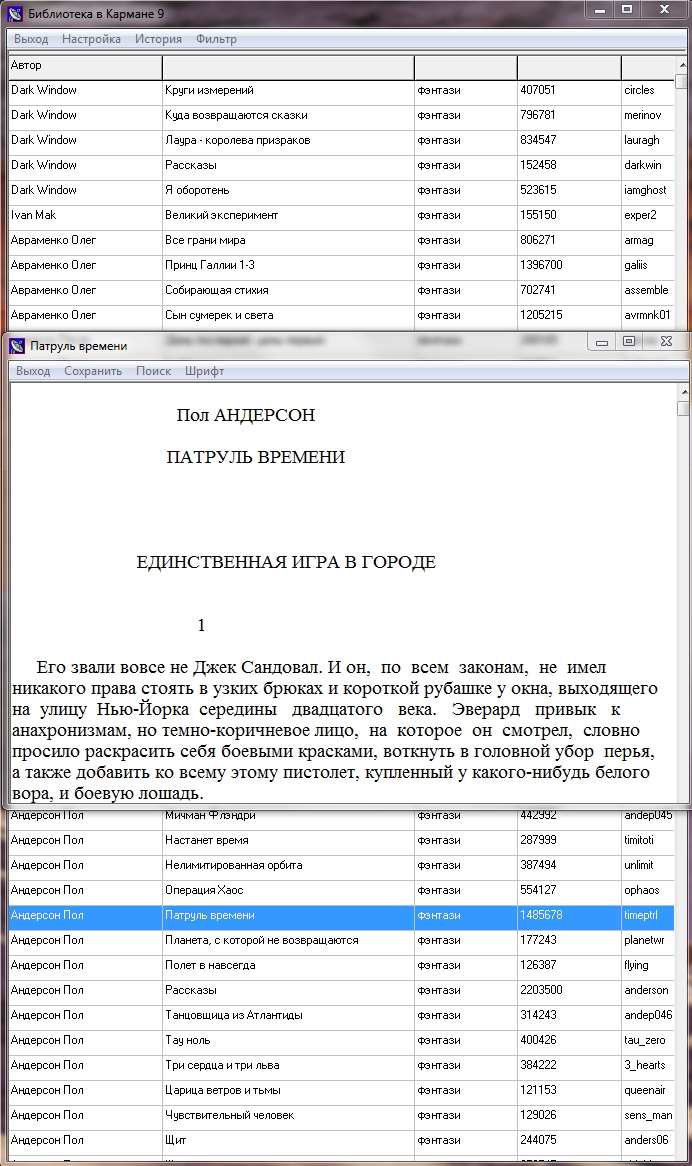The image size is (692, 1166).
Task: Click Сохранить in Патруль времени window
Action: pos(93,371)
